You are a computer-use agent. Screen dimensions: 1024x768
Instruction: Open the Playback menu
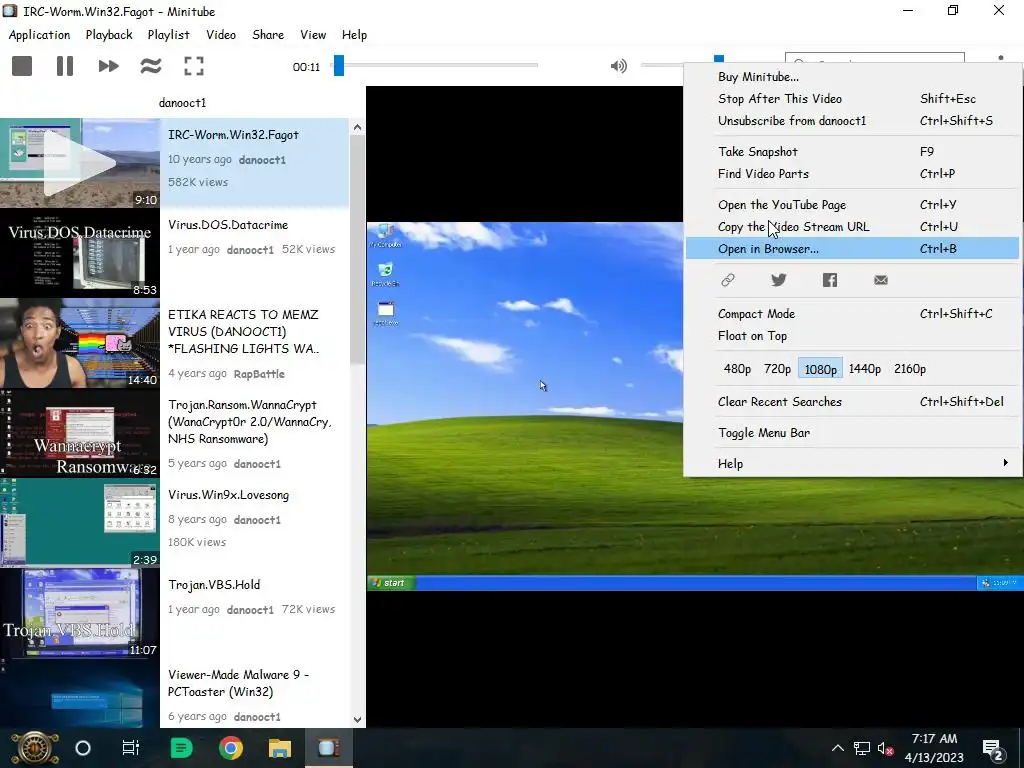(109, 35)
